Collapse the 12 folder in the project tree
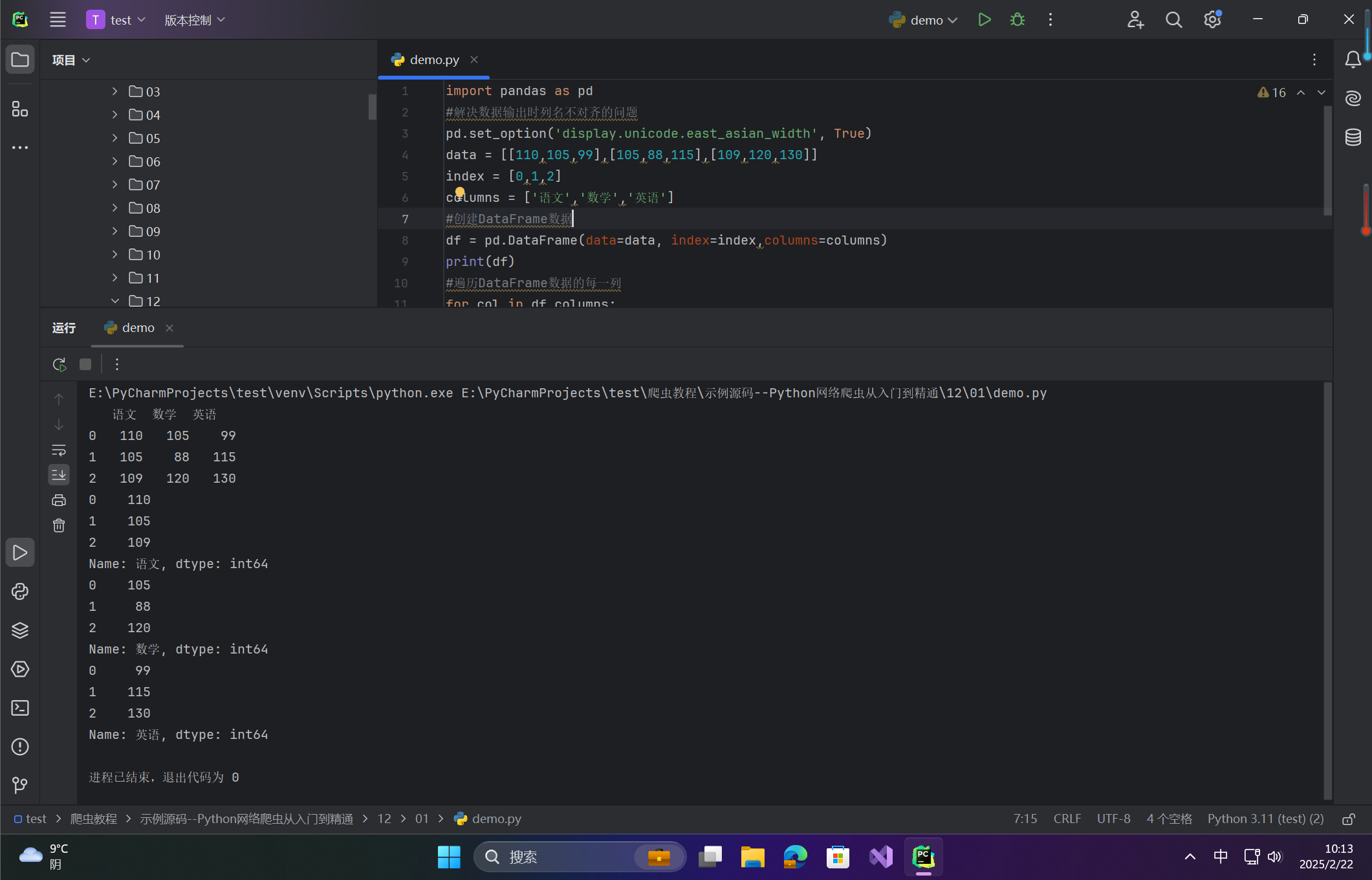 coord(114,301)
